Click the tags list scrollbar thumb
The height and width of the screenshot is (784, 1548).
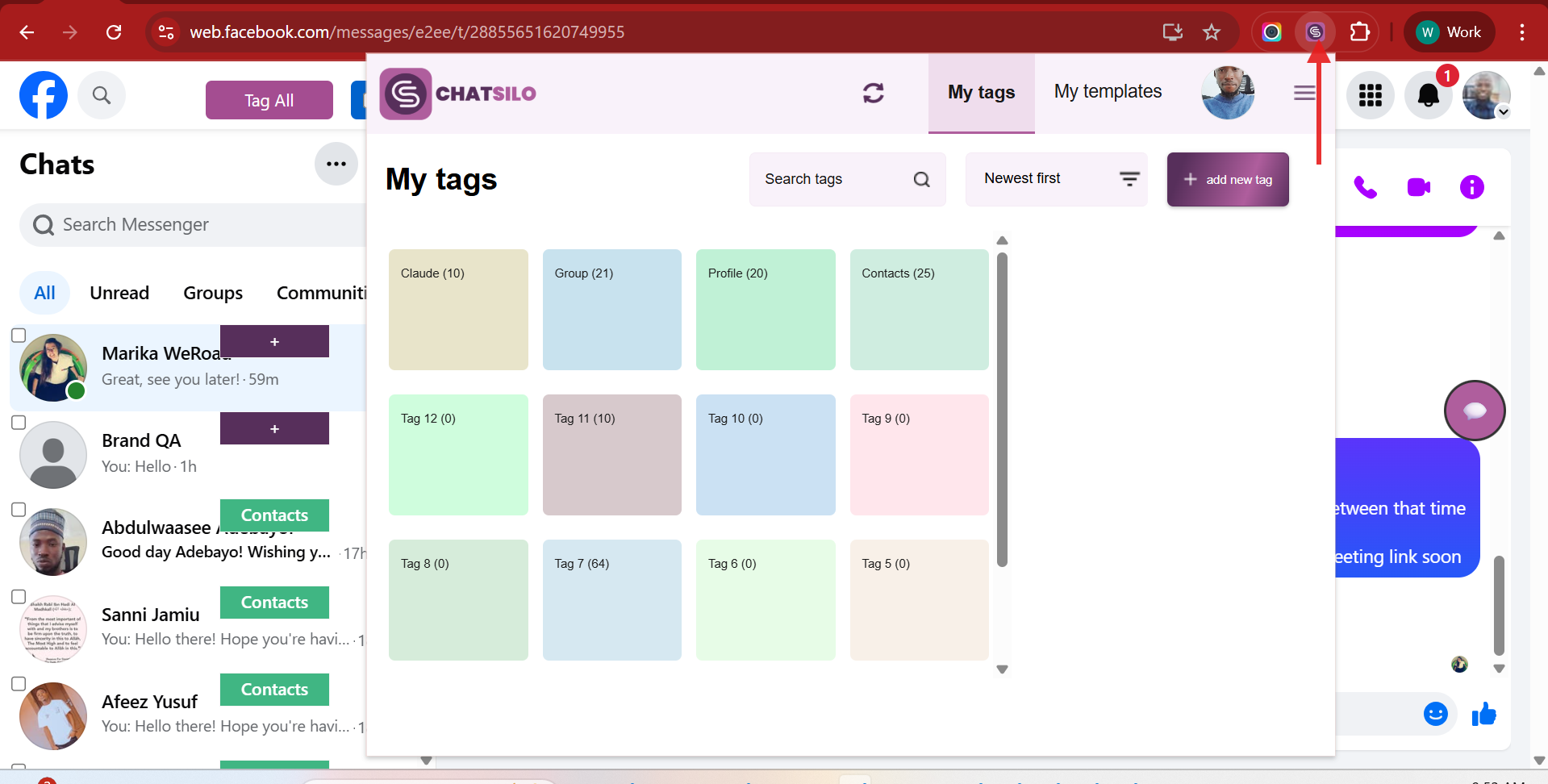[x=1002, y=410]
